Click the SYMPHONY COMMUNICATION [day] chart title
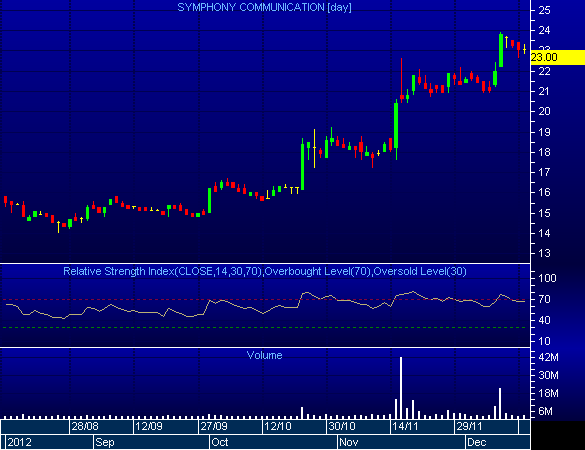This screenshot has width=585, height=450. (x=264, y=7)
